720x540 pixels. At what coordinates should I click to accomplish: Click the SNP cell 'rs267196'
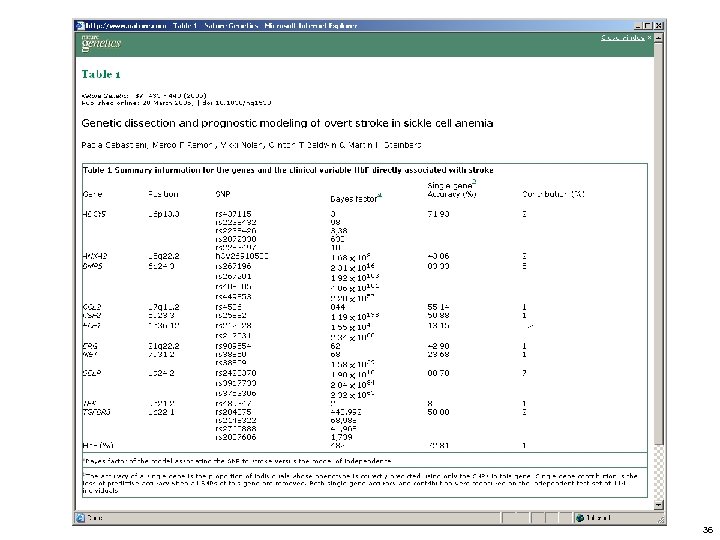click(233, 266)
